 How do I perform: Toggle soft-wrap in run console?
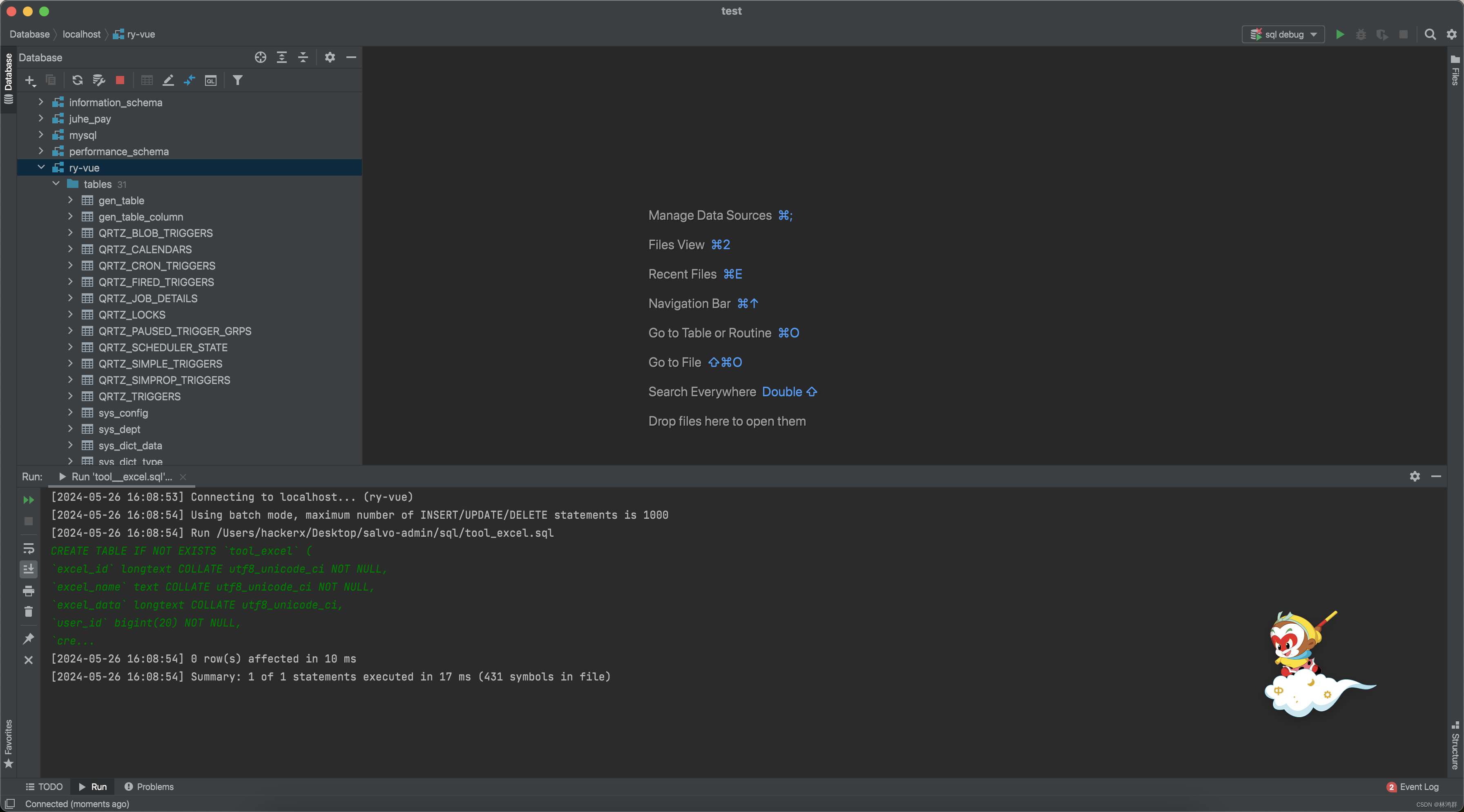pyautogui.click(x=29, y=549)
